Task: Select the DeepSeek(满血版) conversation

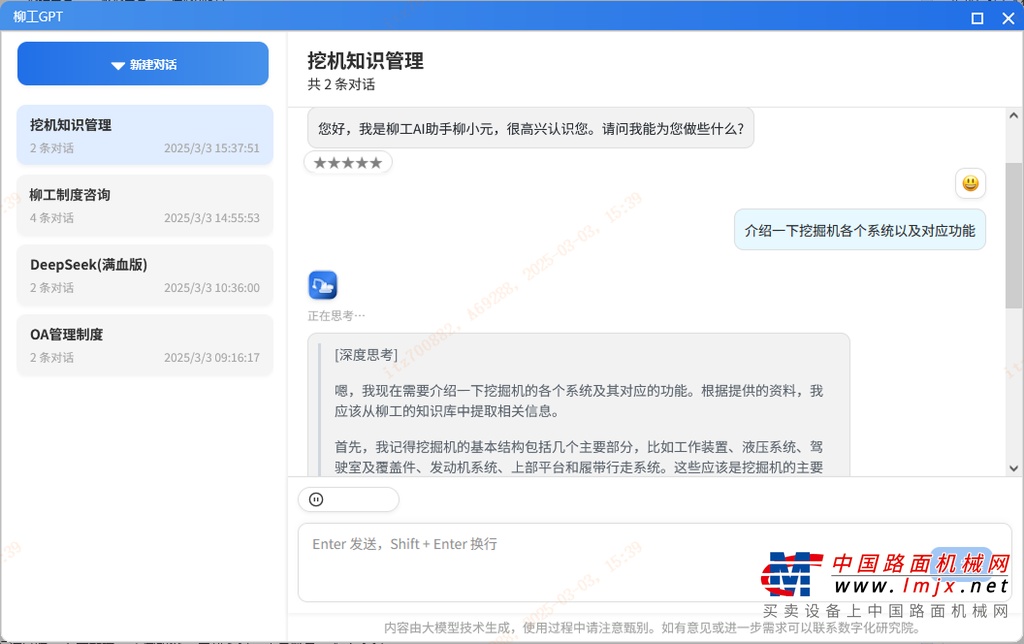Action: tap(144, 275)
